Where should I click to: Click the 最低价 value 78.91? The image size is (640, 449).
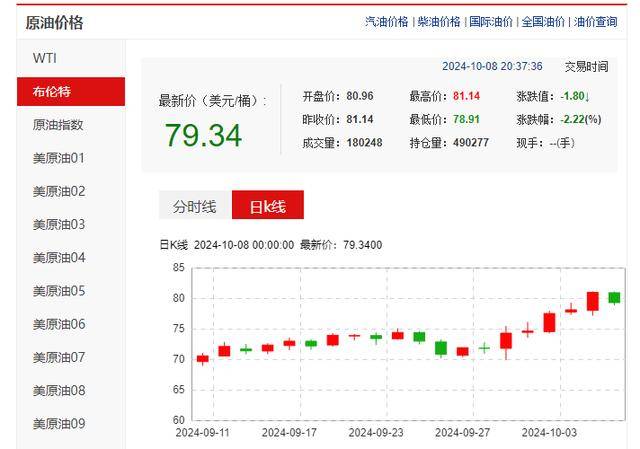coord(467,120)
